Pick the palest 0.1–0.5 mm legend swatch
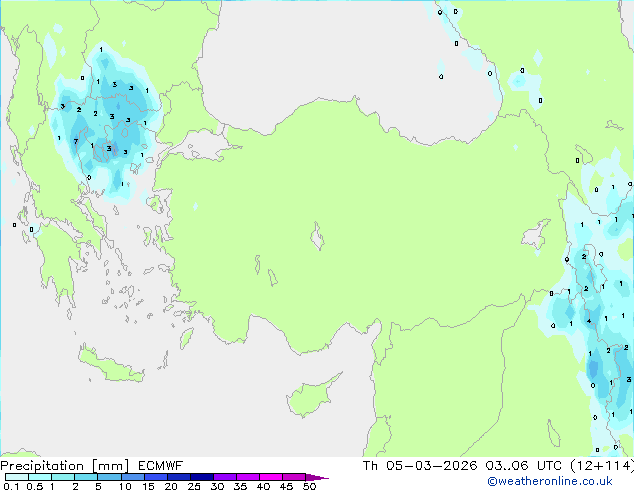 point(17,477)
